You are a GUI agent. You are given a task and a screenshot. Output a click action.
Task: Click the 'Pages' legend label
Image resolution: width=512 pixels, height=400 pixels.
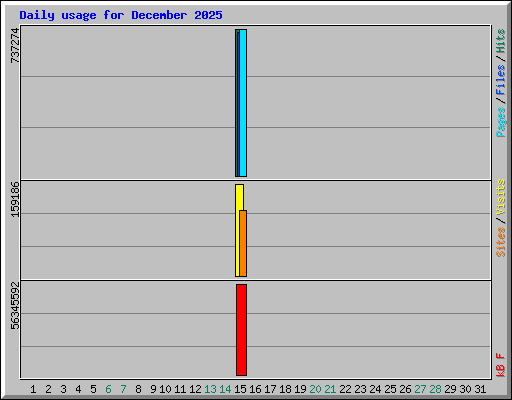coord(500,122)
